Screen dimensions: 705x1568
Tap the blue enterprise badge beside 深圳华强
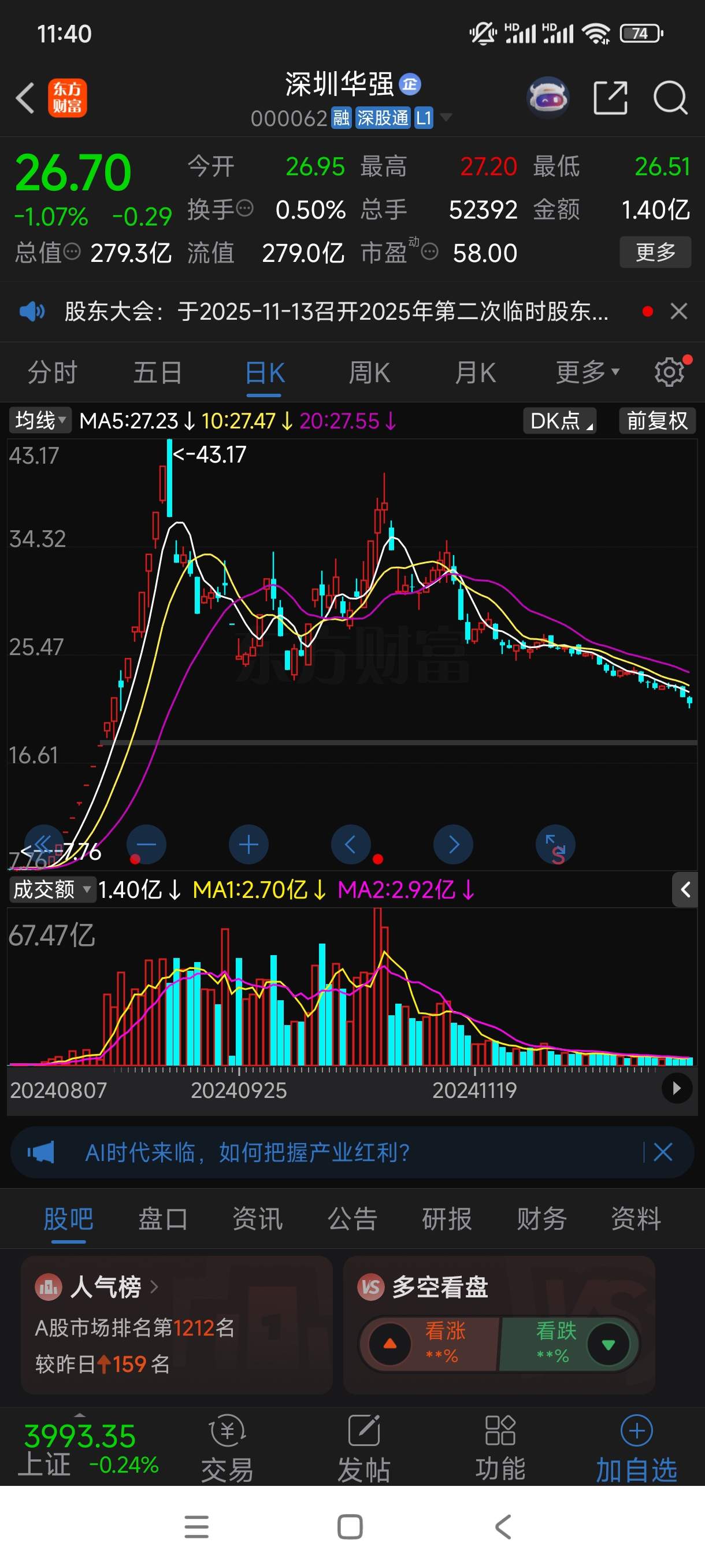(x=410, y=84)
